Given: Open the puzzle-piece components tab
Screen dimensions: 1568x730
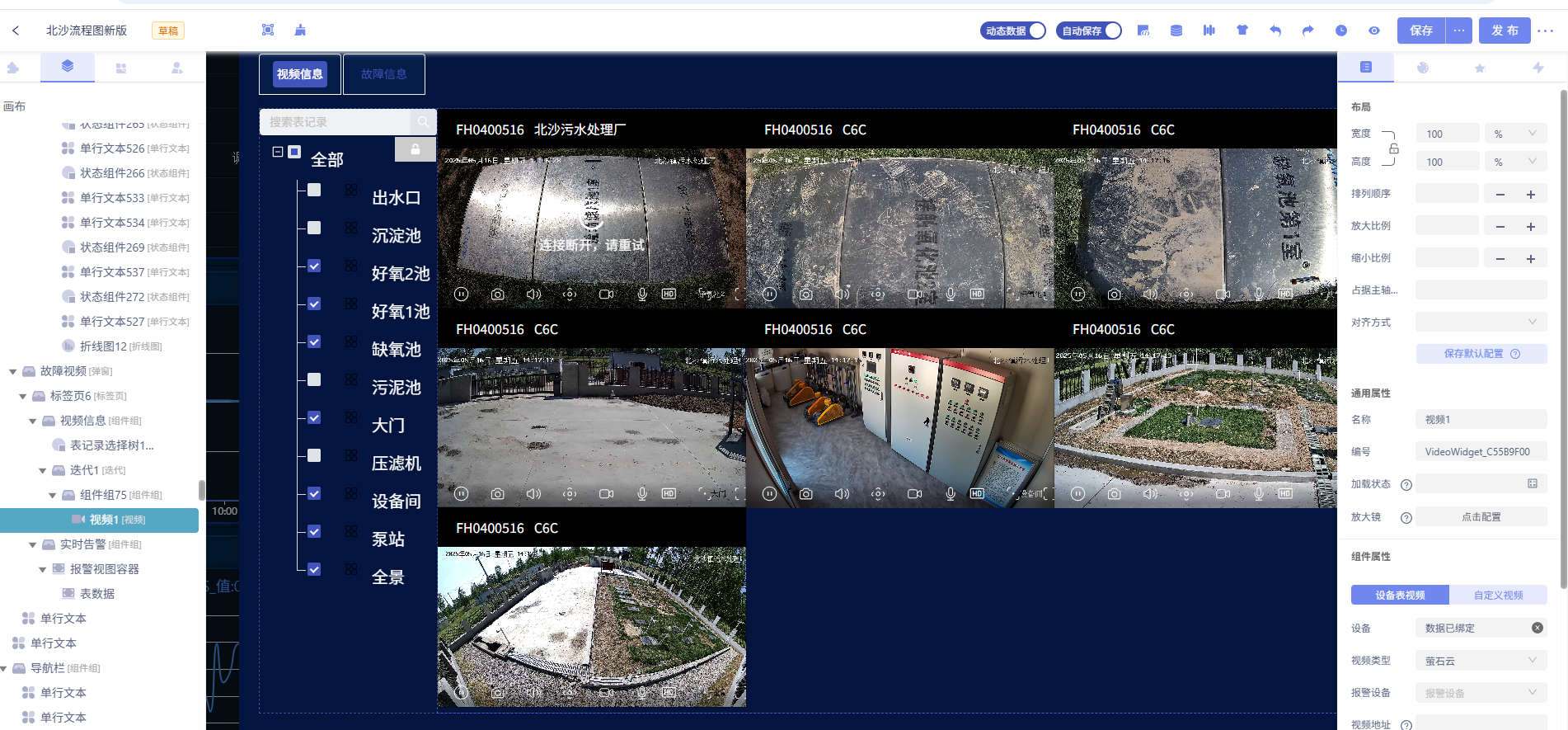Looking at the screenshot, I should (x=13, y=68).
